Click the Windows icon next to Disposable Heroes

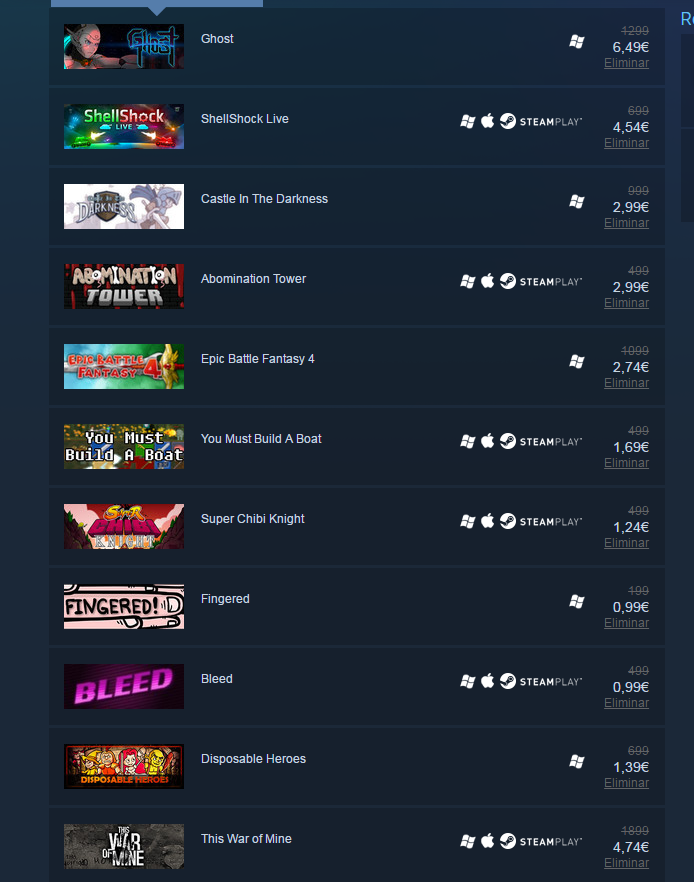point(576,762)
